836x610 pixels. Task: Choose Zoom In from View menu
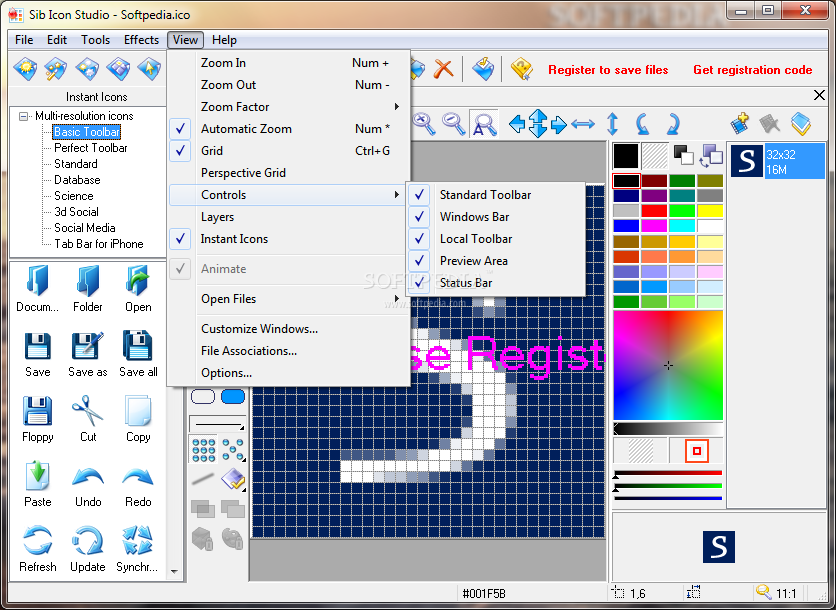288,63
